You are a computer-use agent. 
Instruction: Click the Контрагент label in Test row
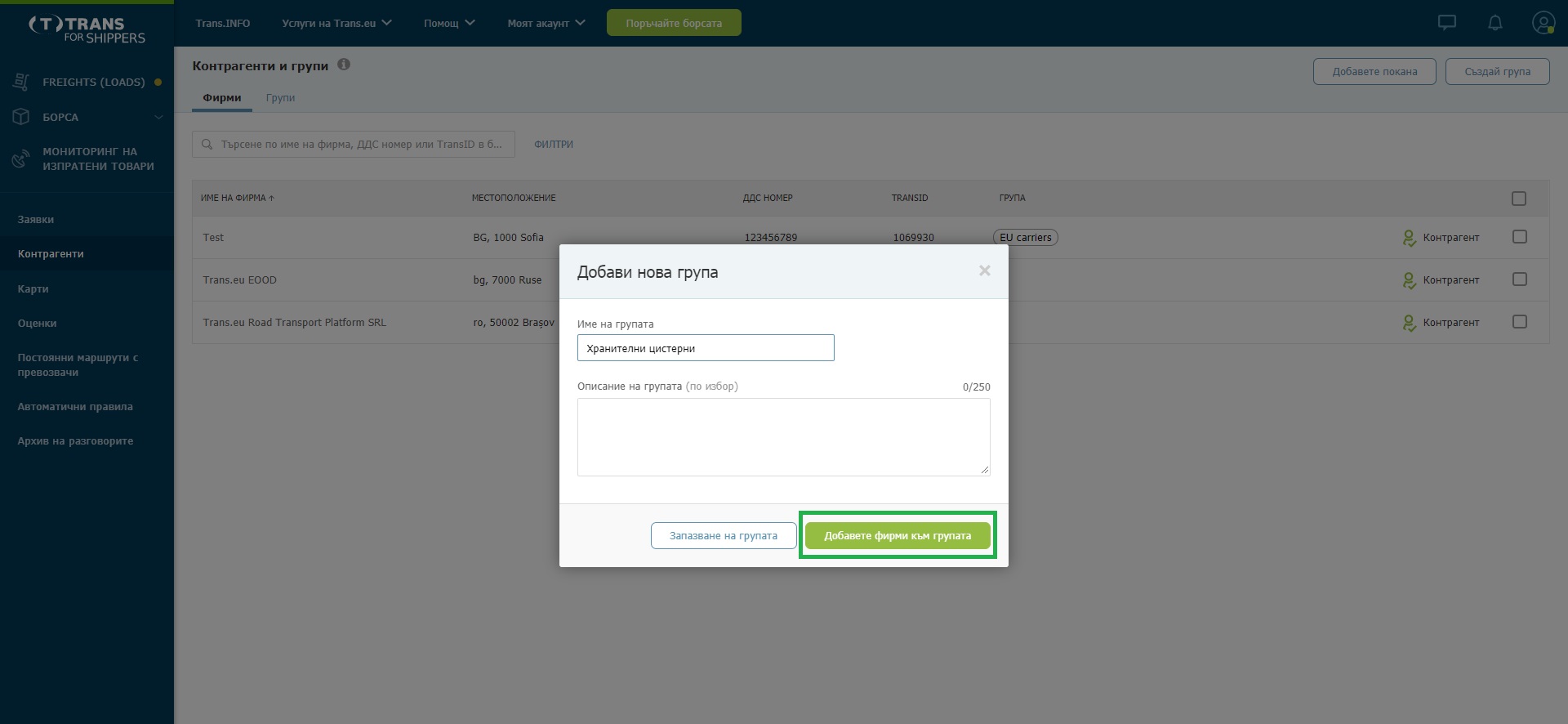tap(1451, 237)
